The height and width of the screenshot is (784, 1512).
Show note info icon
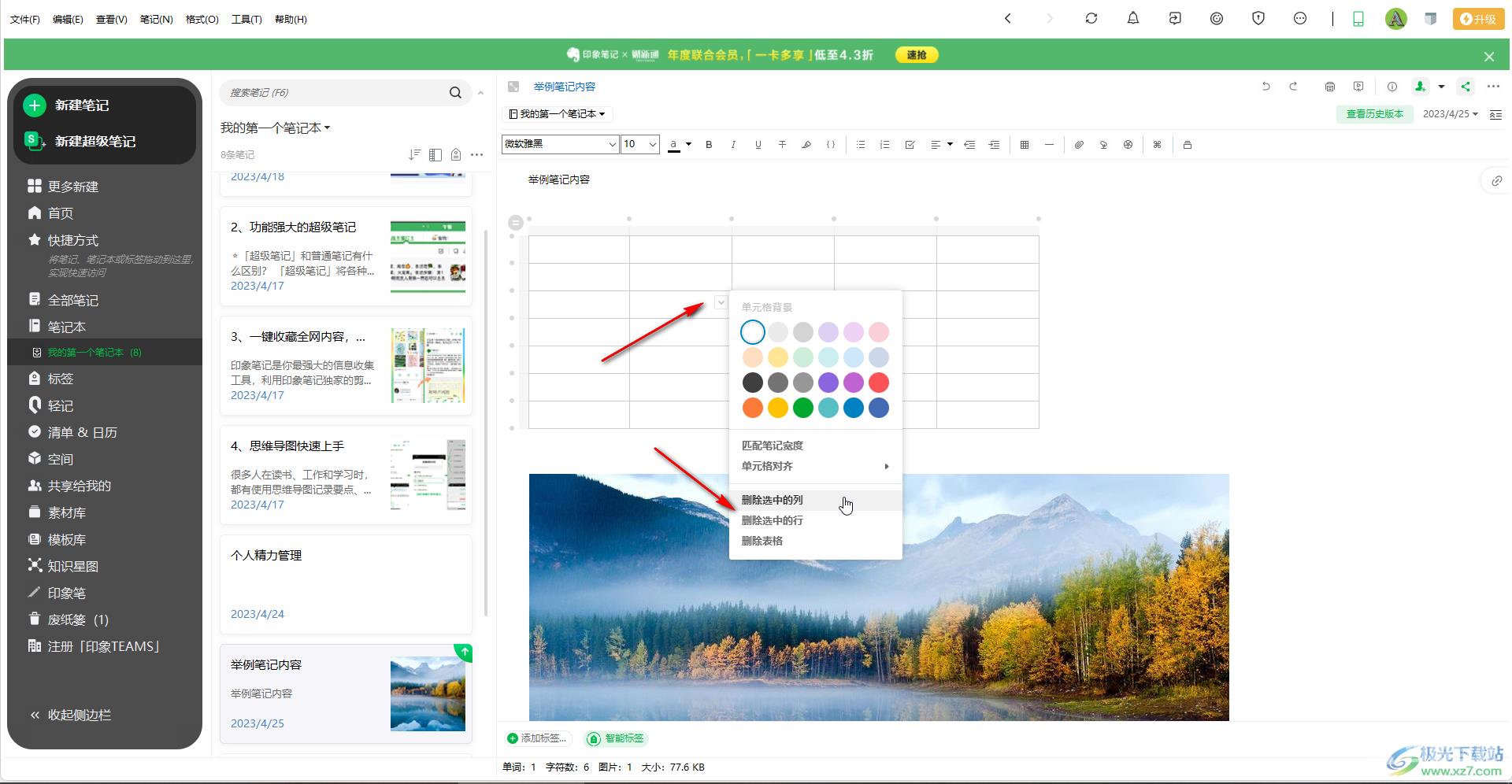tap(1392, 87)
